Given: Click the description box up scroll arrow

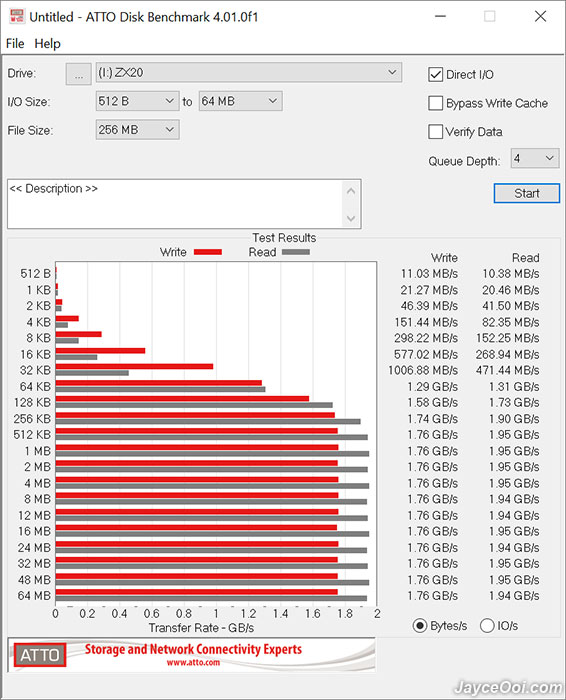Looking at the screenshot, I should [x=351, y=191].
